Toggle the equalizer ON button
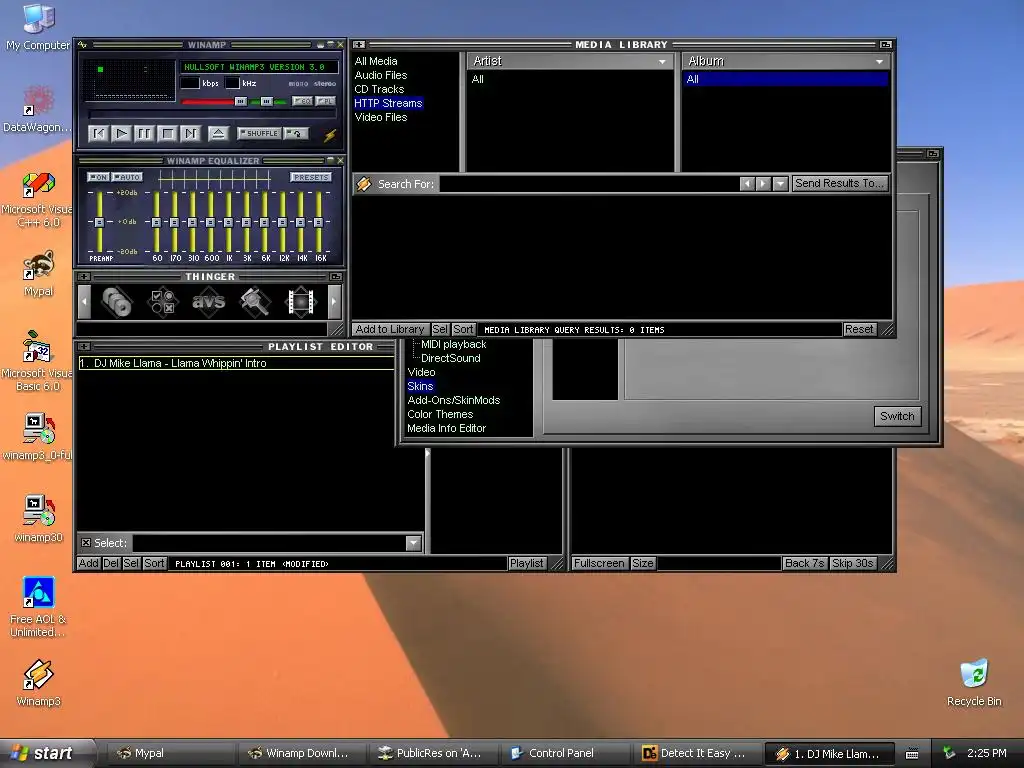Viewport: 1024px width, 768px height. 98,177
